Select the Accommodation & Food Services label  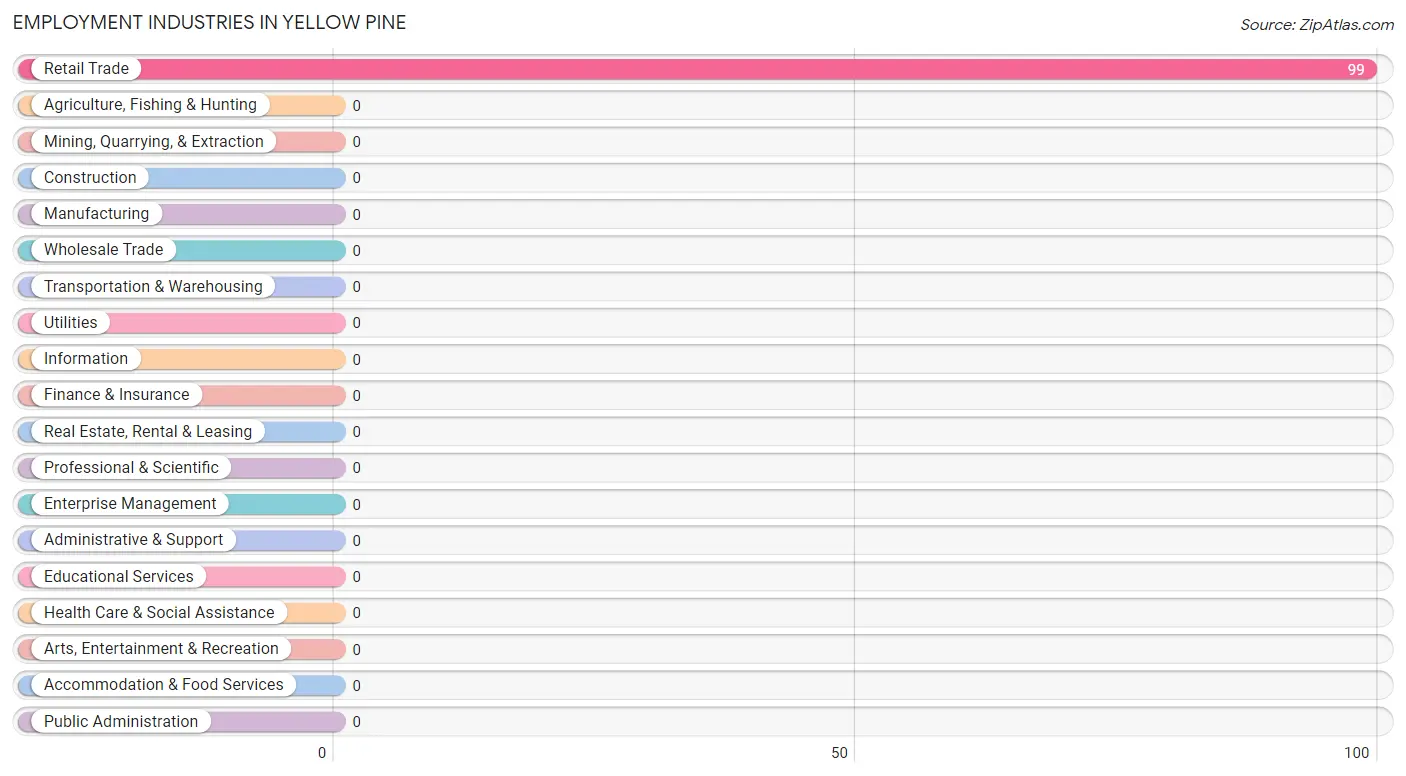(x=164, y=685)
